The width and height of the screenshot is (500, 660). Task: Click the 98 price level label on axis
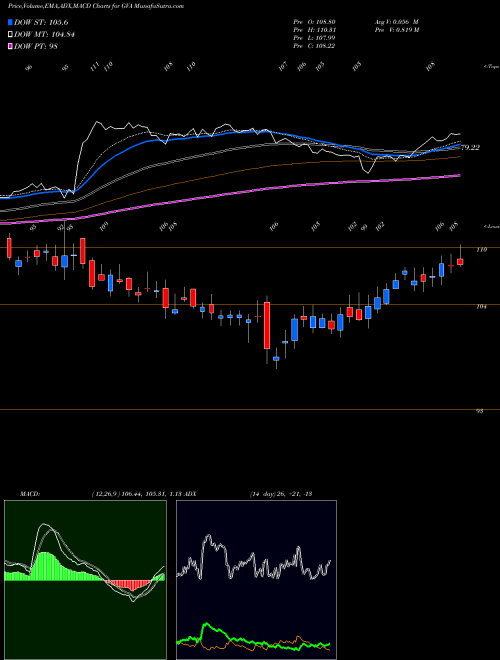pyautogui.click(x=479, y=411)
